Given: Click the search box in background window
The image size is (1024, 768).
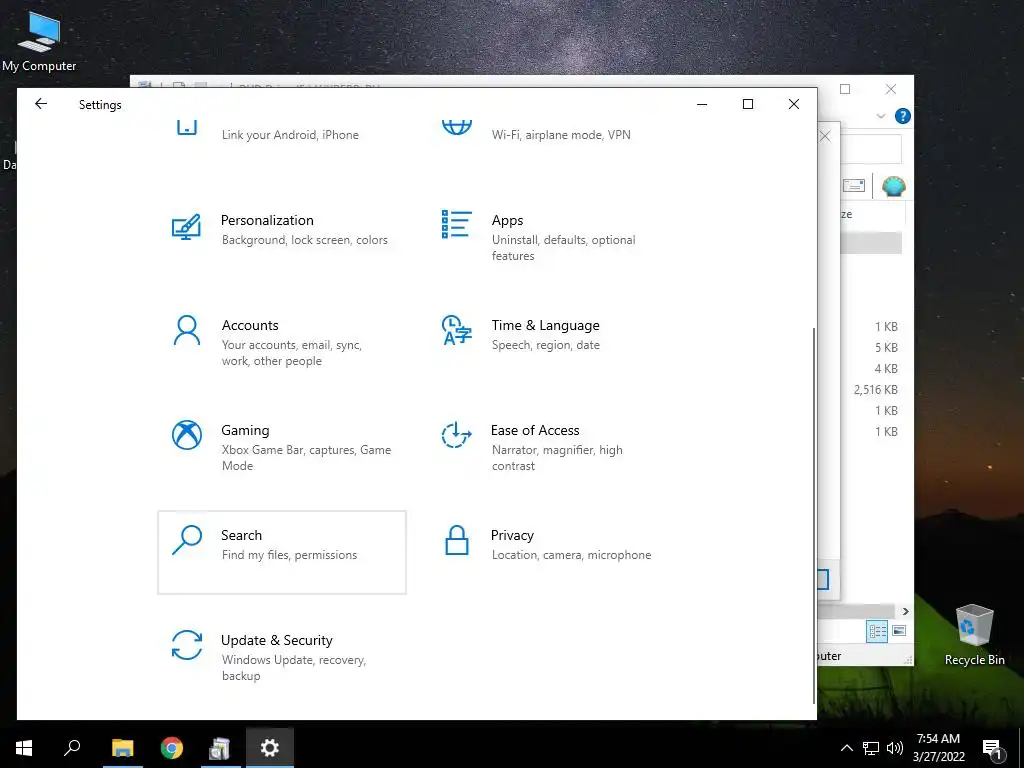Looking at the screenshot, I should [871, 150].
